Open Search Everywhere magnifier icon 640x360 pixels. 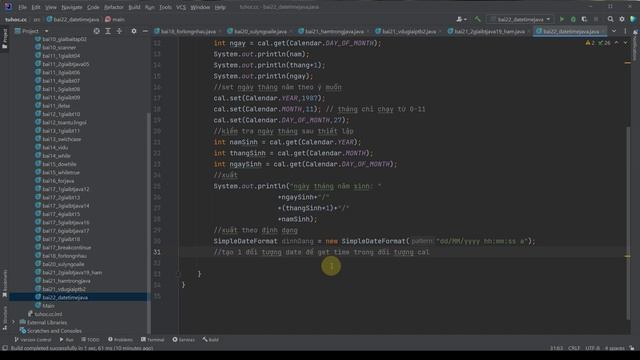611,19
